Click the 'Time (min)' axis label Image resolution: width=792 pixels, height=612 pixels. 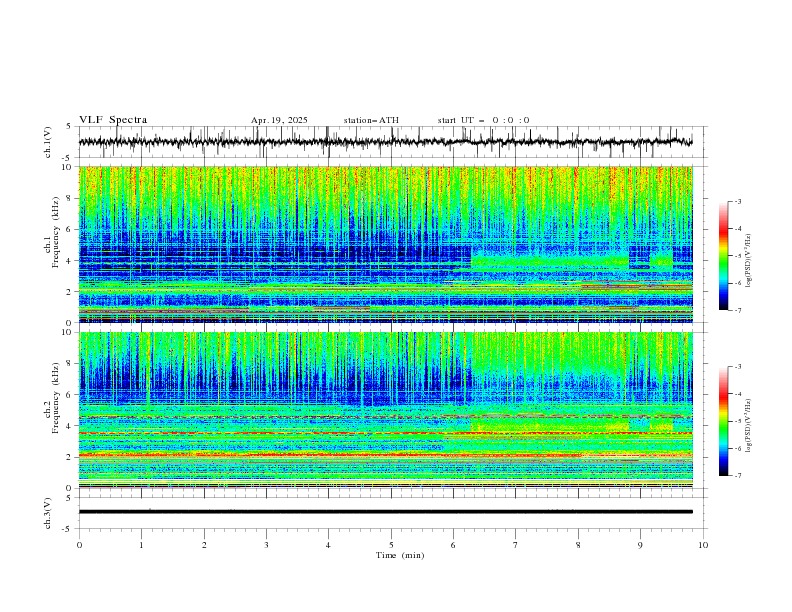[x=400, y=555]
